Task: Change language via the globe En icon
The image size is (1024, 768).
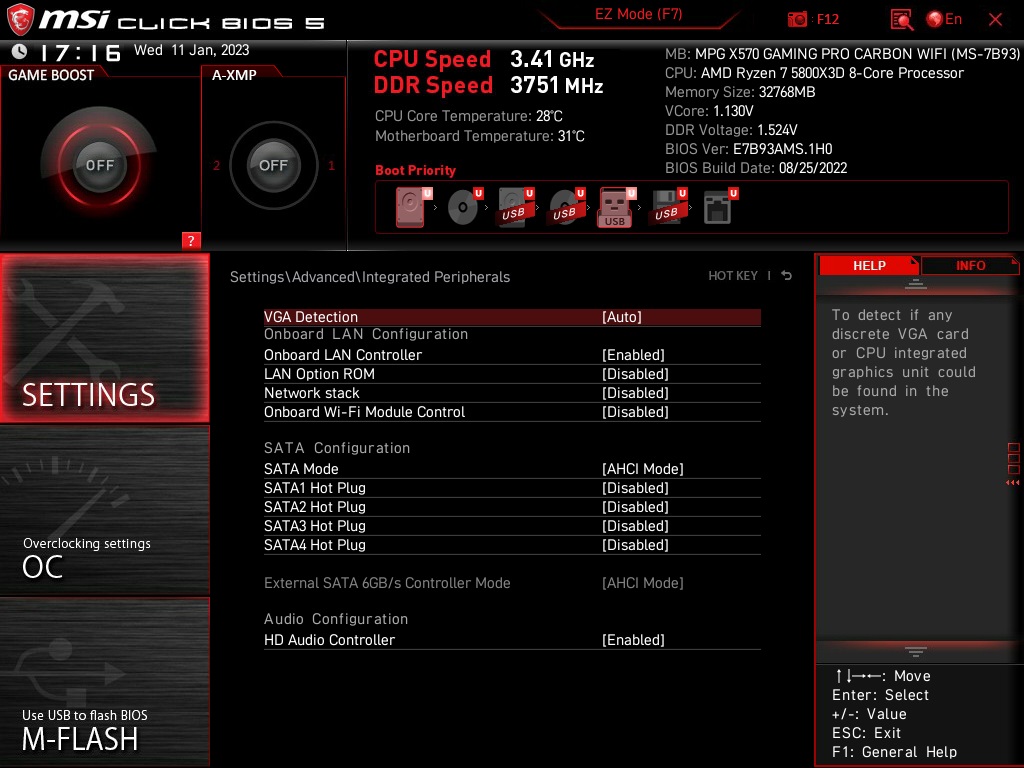Action: coord(944,19)
